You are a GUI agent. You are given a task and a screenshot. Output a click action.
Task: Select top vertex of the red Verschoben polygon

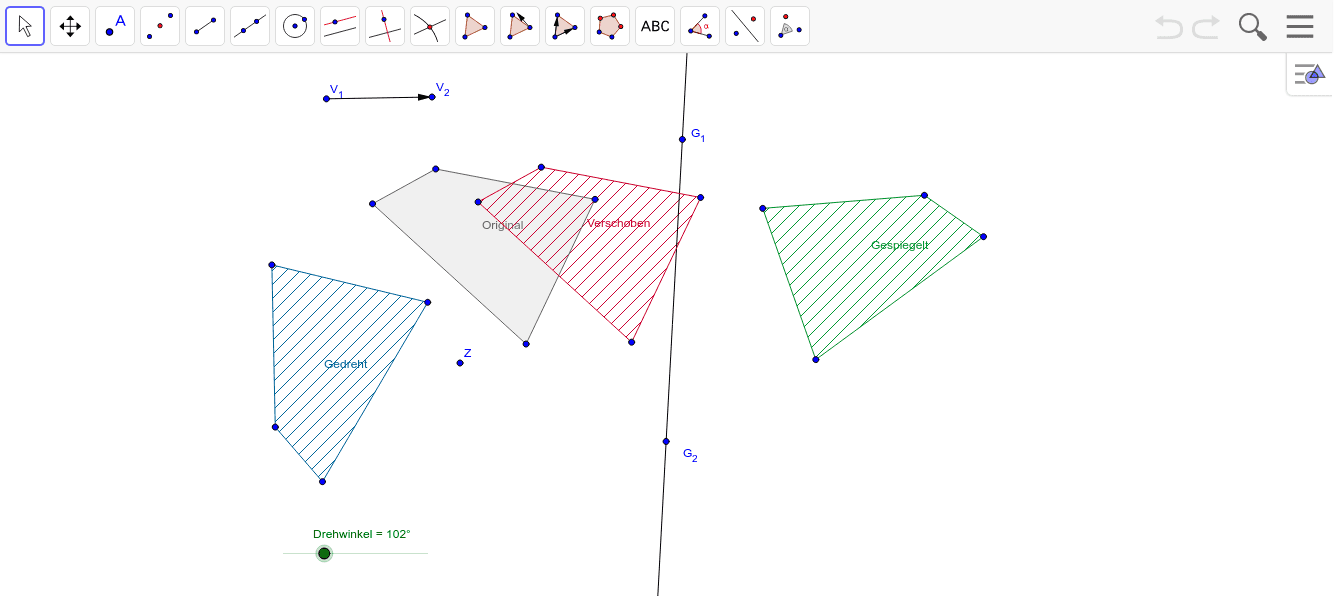click(541, 167)
